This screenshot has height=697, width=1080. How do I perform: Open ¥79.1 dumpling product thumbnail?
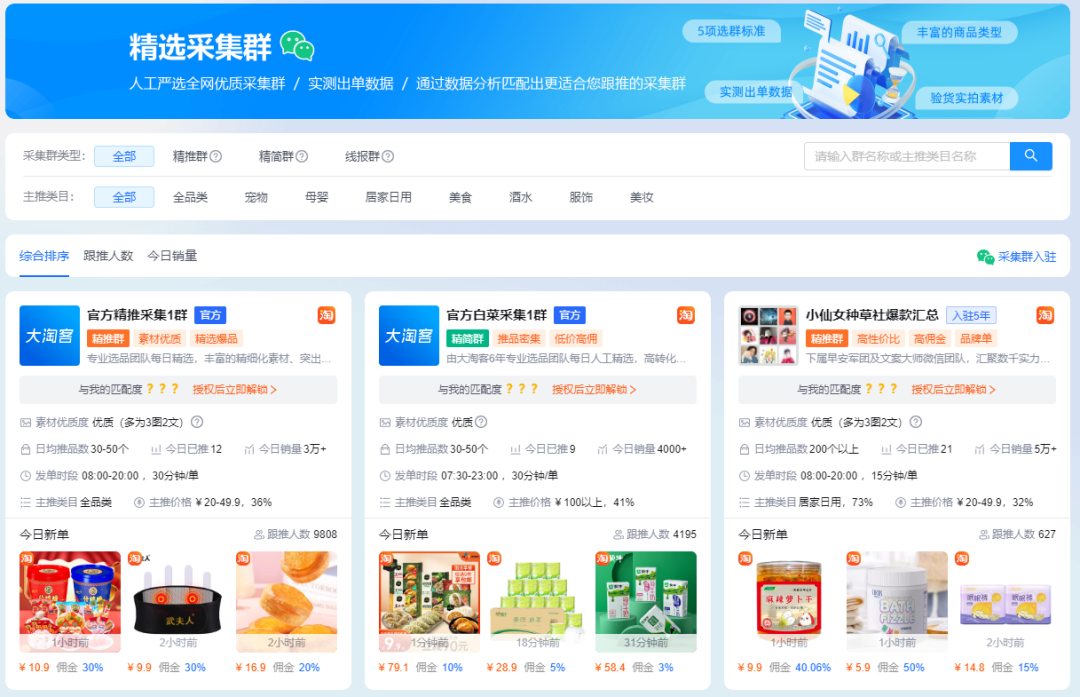(429, 601)
